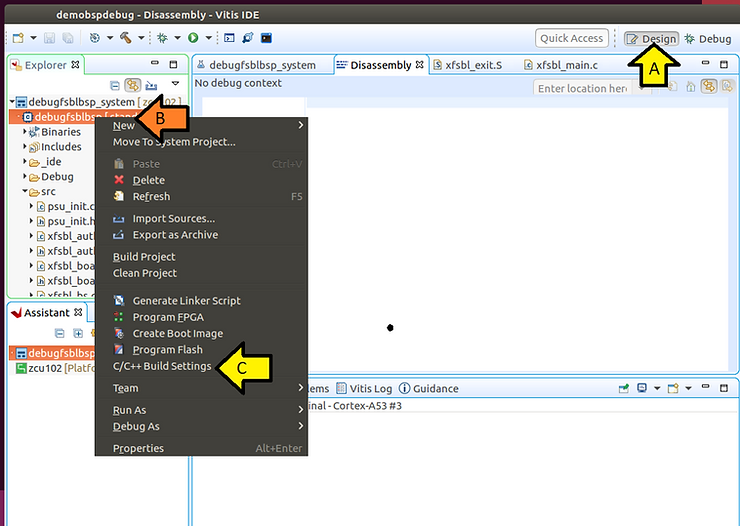The width and height of the screenshot is (740, 526).
Task: Open the Debug launch dropdown arrow
Action: coord(177,38)
